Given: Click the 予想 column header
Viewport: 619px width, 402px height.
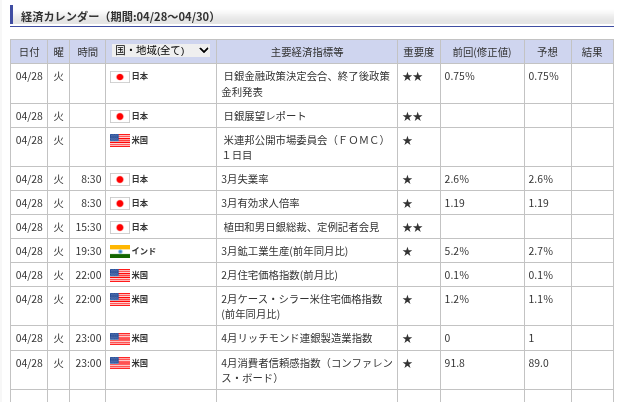Looking at the screenshot, I should pyautogui.click(x=547, y=51).
